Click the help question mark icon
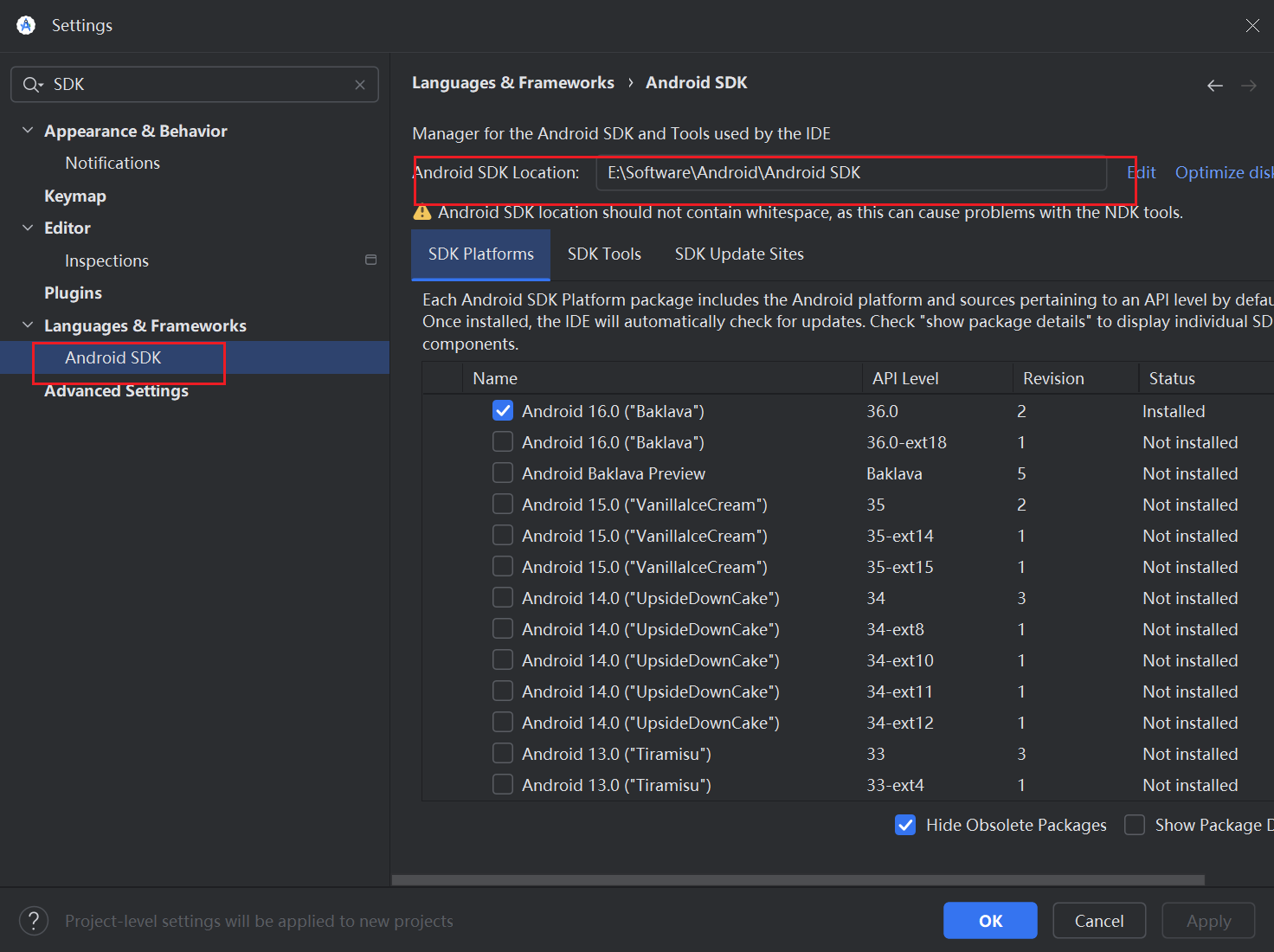This screenshot has height=952, width=1274. point(34,921)
